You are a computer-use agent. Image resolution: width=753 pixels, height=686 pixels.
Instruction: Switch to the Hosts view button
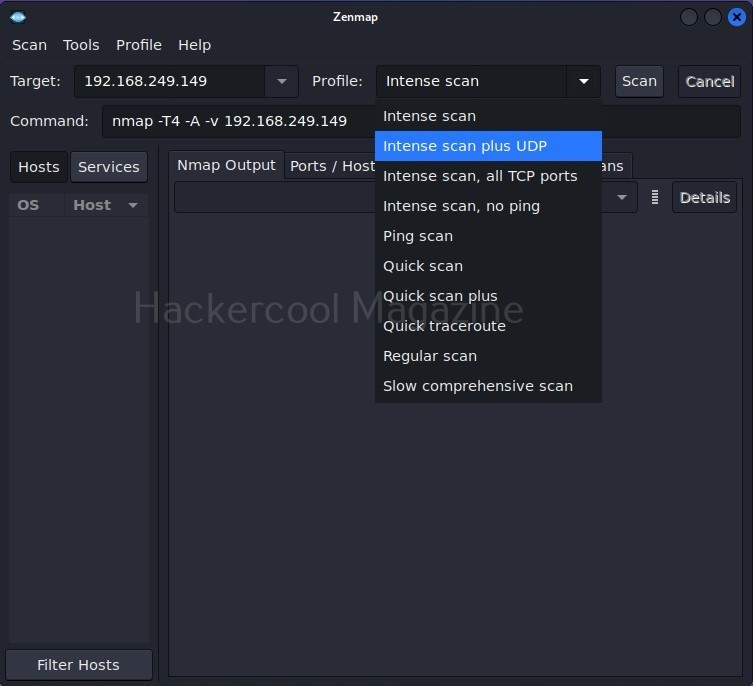[39, 167]
